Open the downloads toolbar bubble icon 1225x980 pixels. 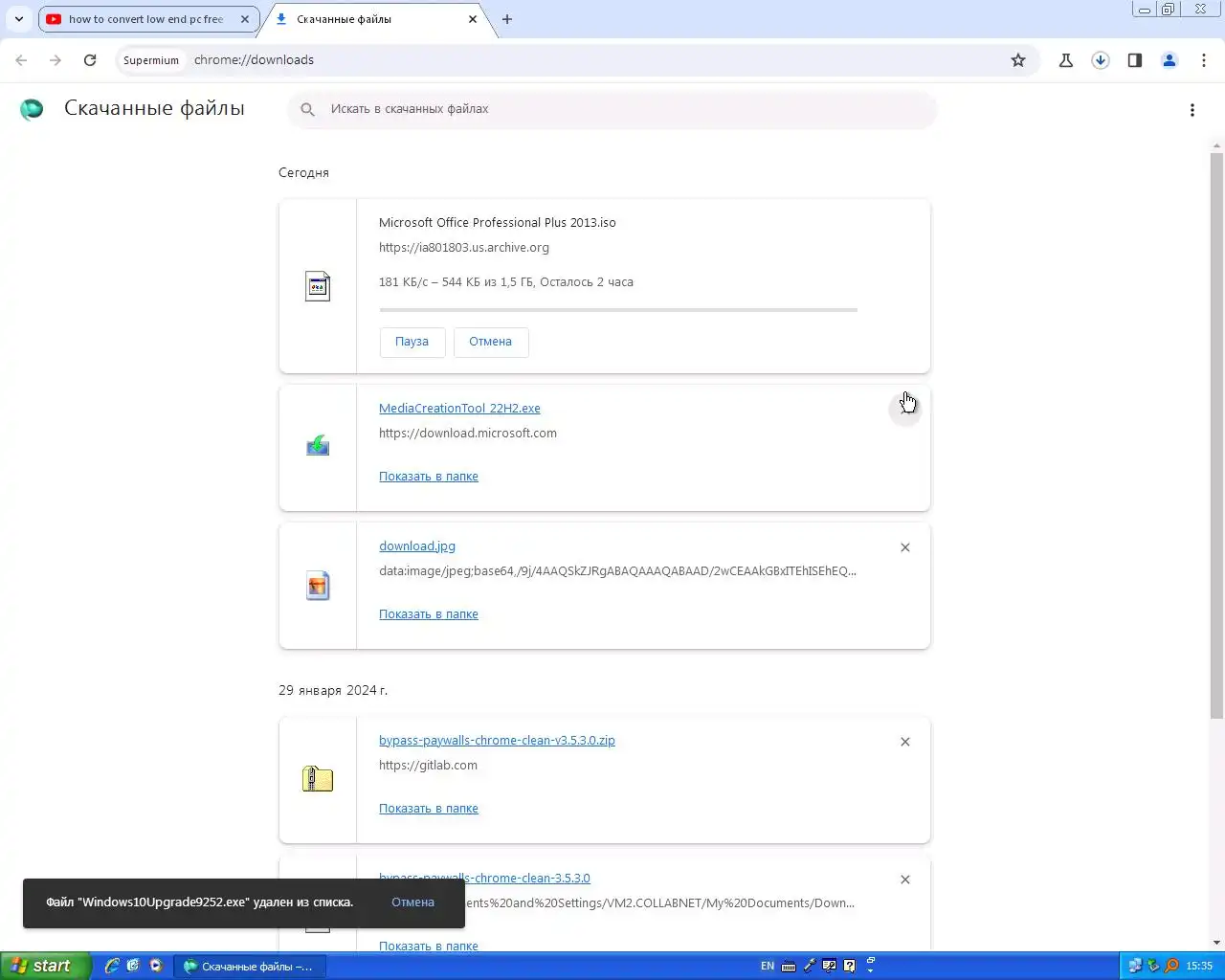(1101, 60)
